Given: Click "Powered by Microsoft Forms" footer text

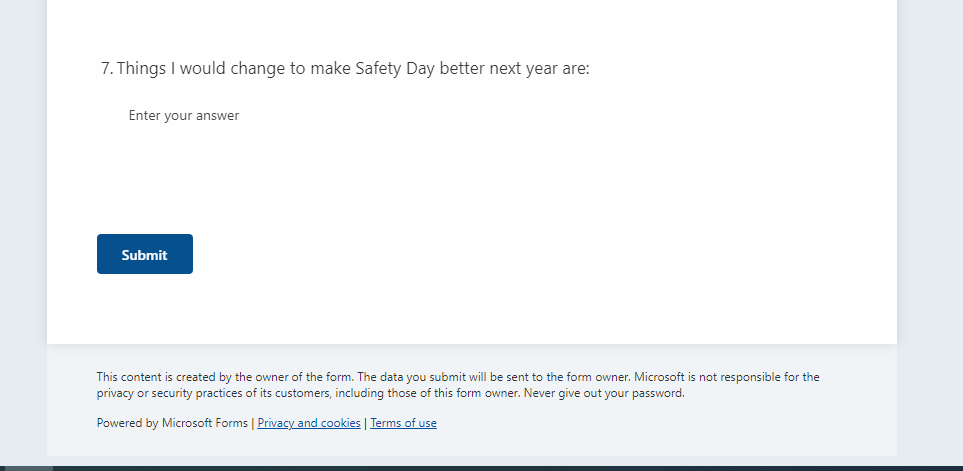Looking at the screenshot, I should (x=172, y=423).
